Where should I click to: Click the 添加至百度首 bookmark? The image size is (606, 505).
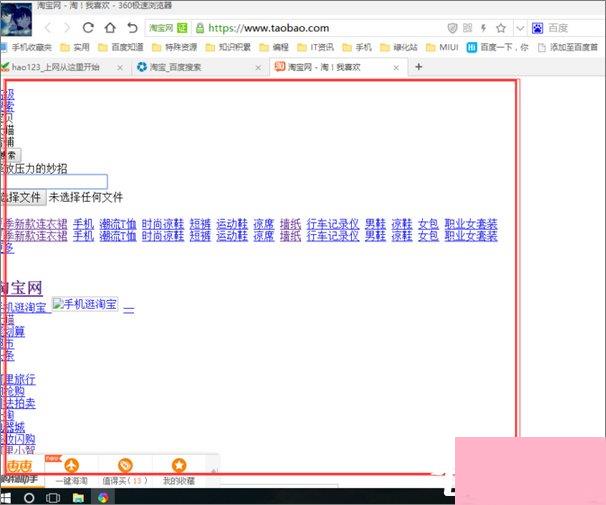point(568,47)
